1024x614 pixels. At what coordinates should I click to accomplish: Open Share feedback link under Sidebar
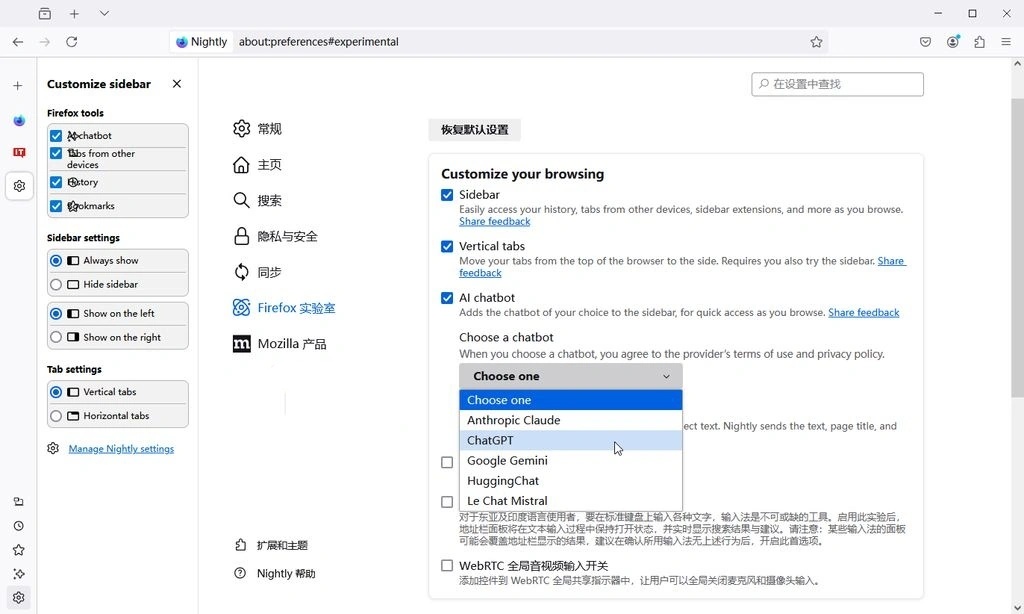click(494, 221)
